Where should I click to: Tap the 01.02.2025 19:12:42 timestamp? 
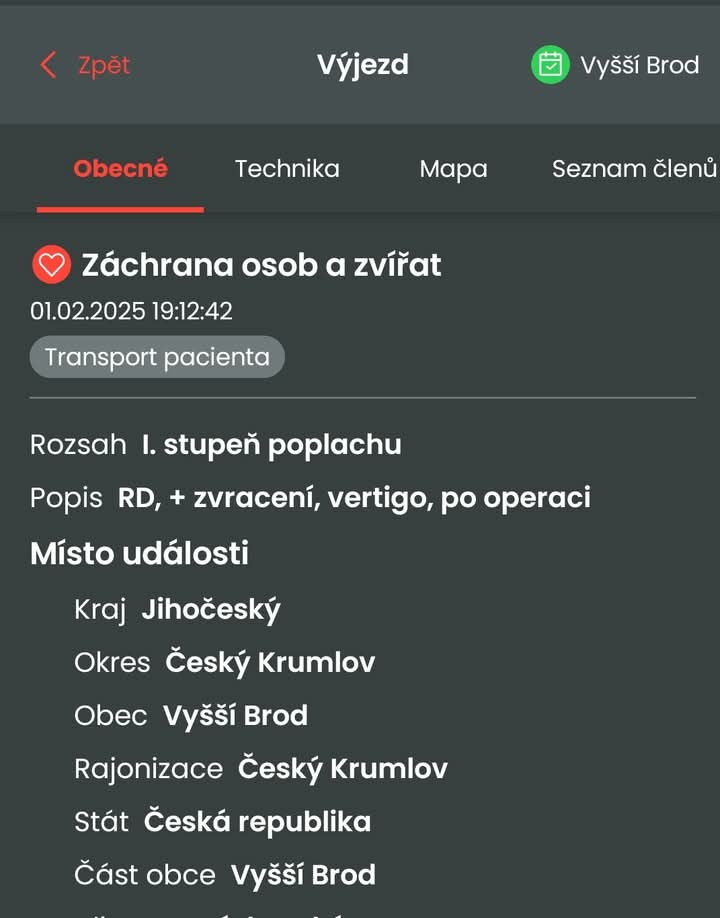point(131,311)
